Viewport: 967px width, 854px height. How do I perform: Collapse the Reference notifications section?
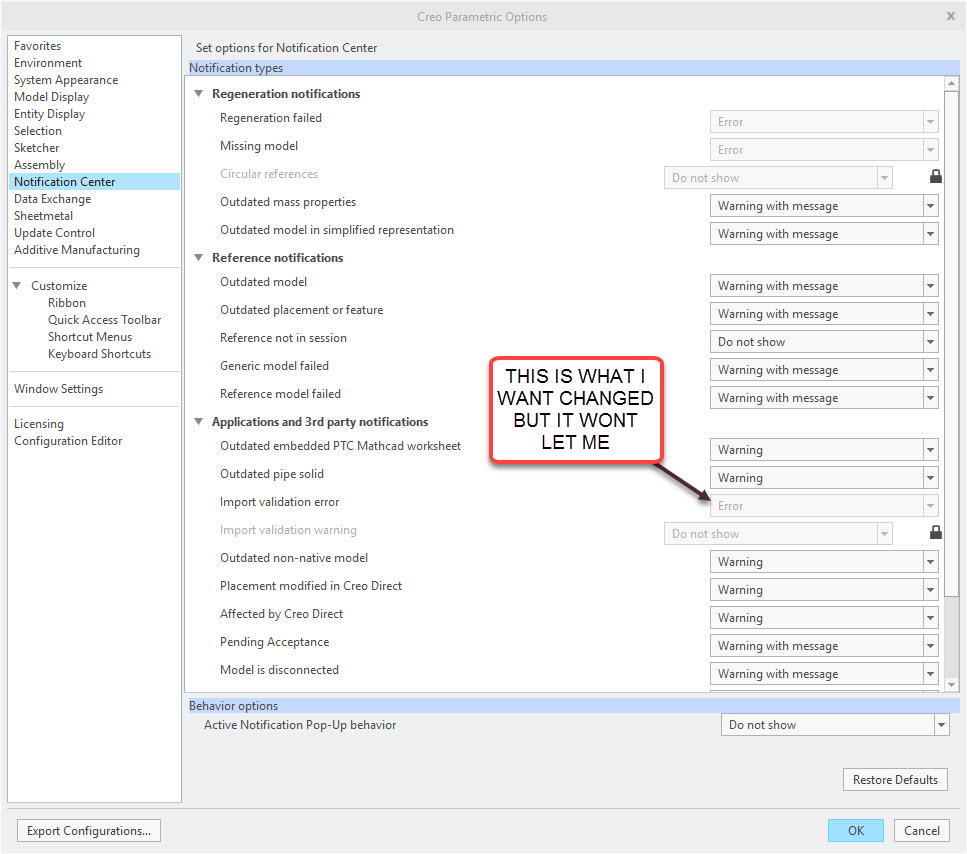[x=198, y=257]
